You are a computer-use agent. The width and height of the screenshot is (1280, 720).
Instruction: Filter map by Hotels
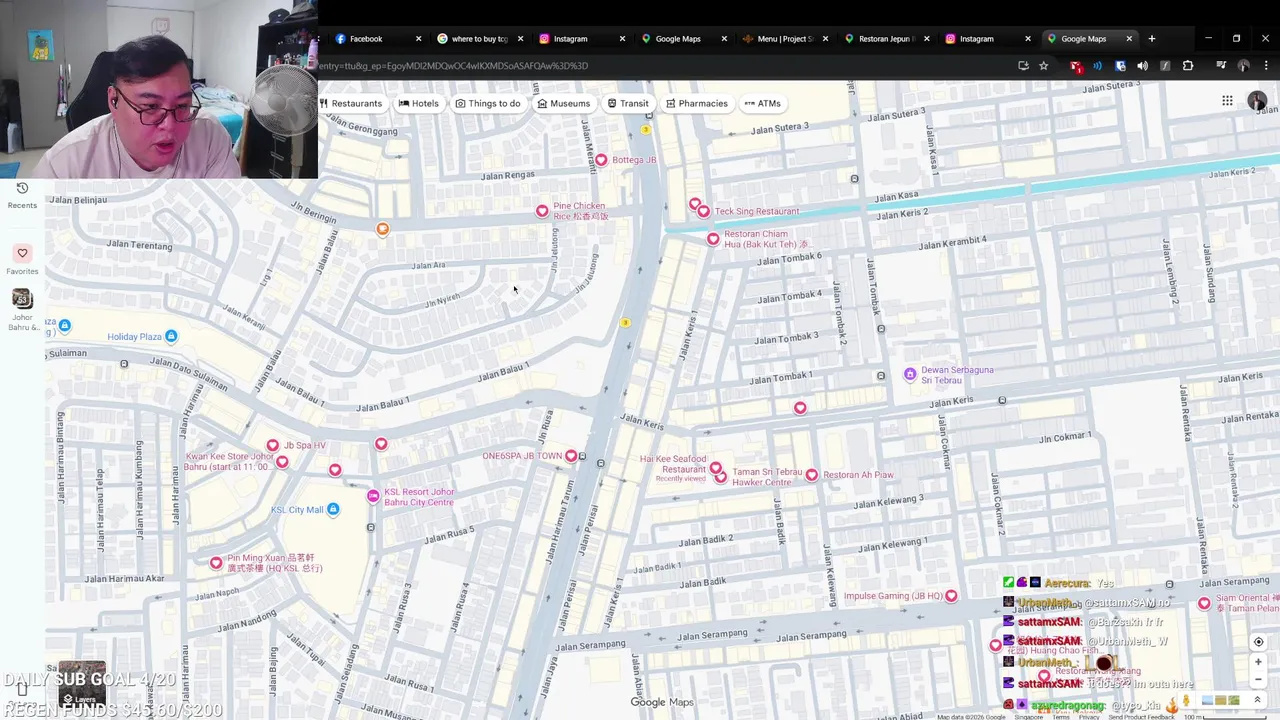point(418,103)
